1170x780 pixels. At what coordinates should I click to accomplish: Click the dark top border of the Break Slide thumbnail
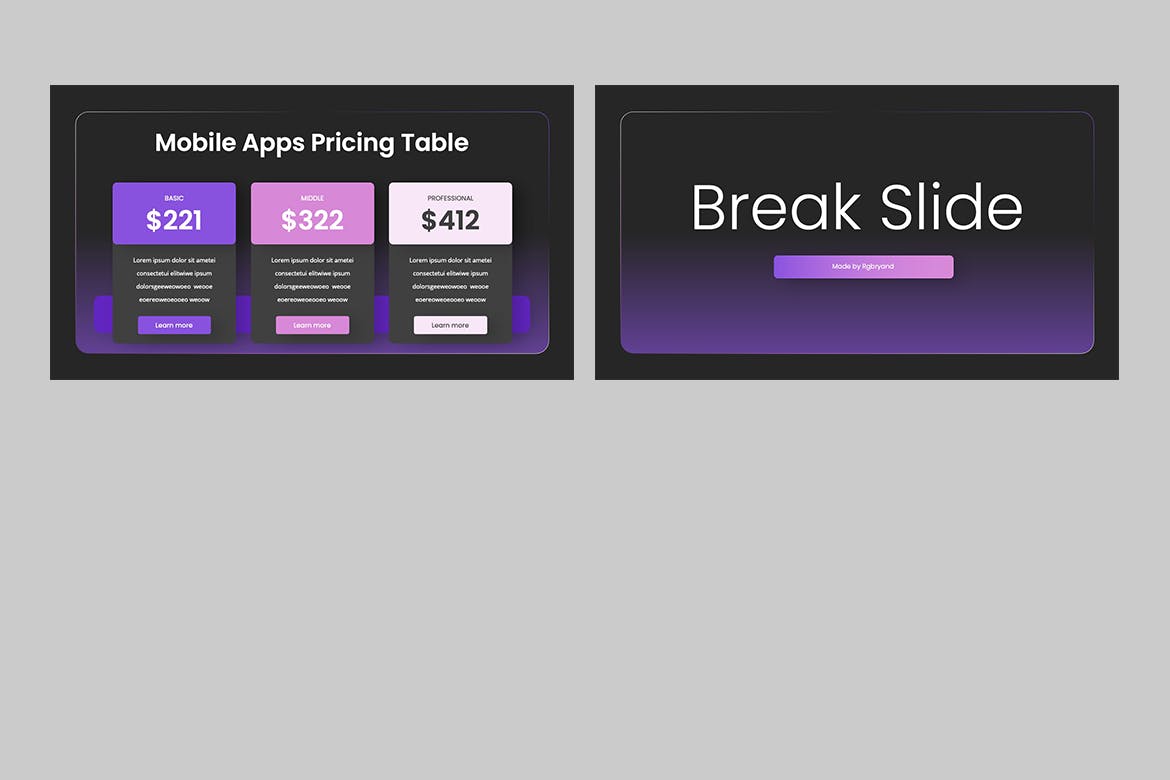coord(857,97)
